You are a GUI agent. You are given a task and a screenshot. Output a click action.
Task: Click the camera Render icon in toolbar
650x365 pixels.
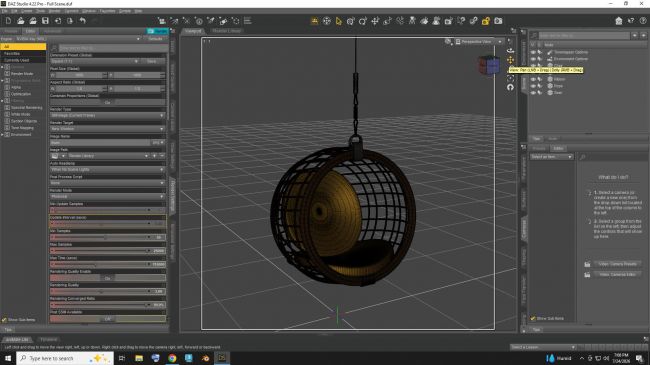click(498, 21)
